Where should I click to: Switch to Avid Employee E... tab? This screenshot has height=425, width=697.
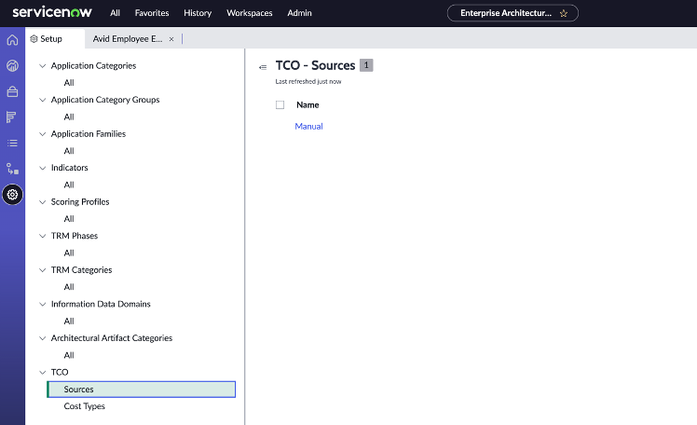tap(128, 39)
